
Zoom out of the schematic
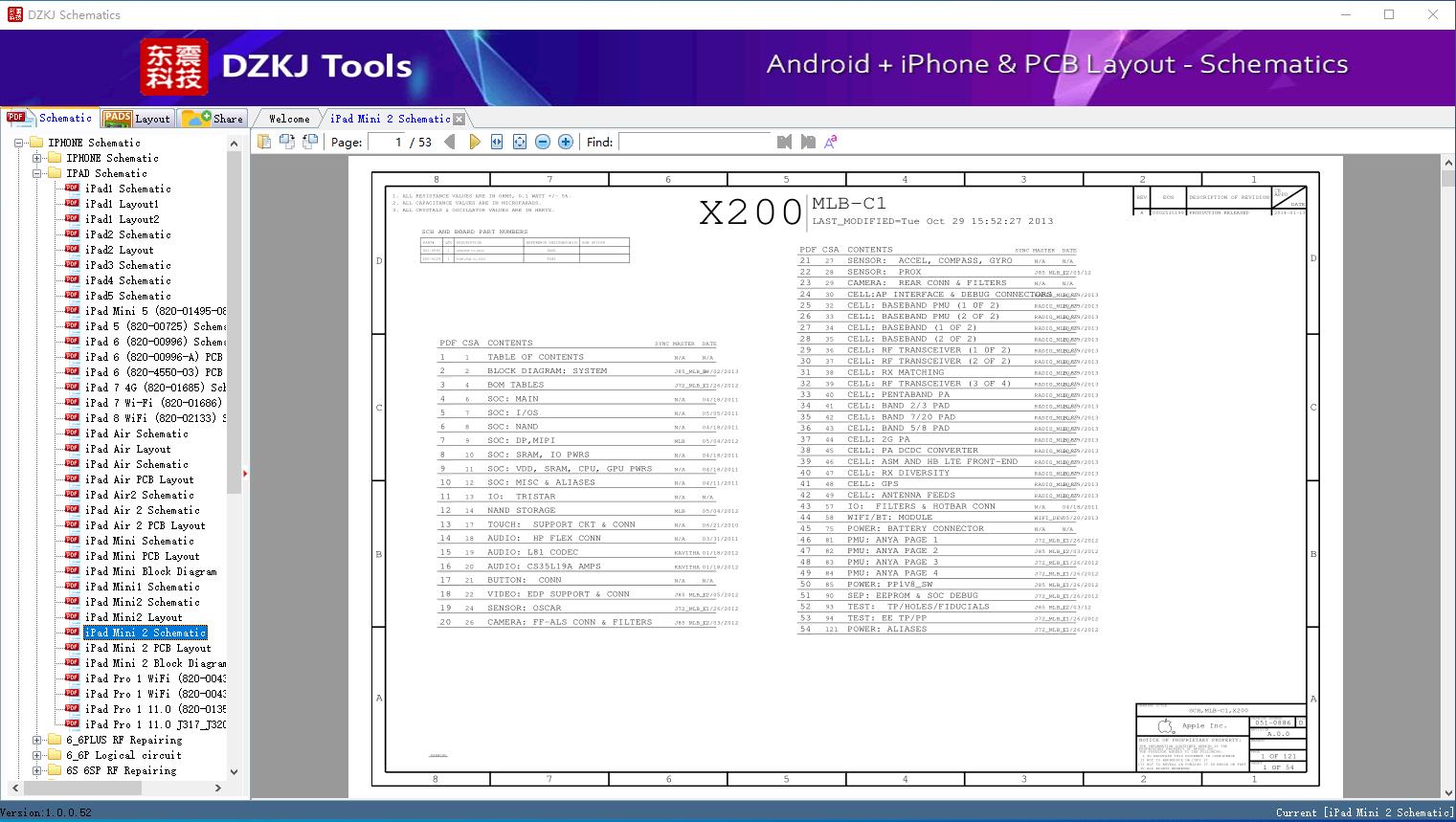[543, 142]
